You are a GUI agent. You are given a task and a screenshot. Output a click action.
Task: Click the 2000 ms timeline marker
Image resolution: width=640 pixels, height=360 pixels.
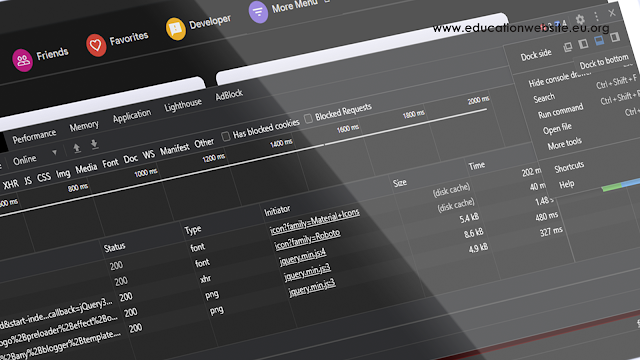(x=478, y=100)
